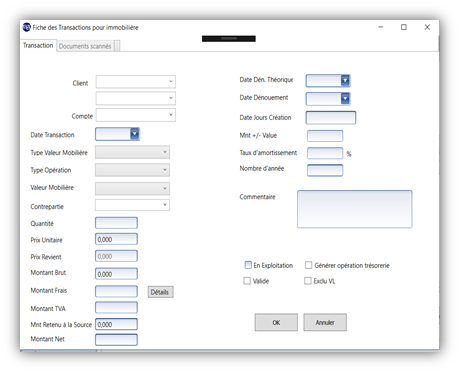This screenshot has width=460, height=372.
Task: Click the Nombre d'année field
Action: [325, 170]
